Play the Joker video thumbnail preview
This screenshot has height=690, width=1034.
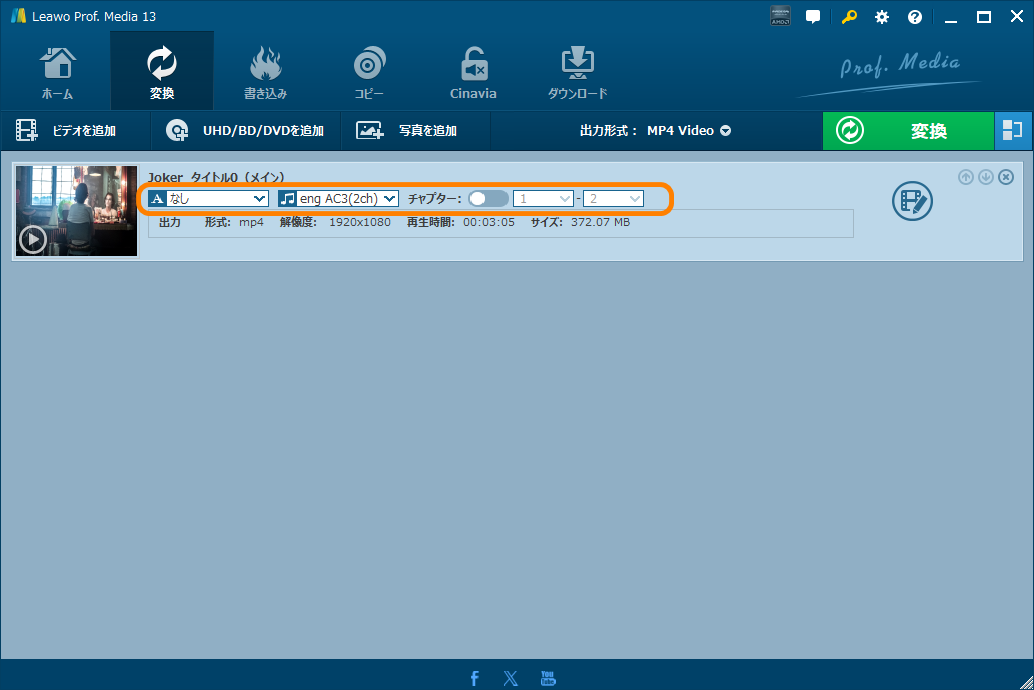coord(32,239)
